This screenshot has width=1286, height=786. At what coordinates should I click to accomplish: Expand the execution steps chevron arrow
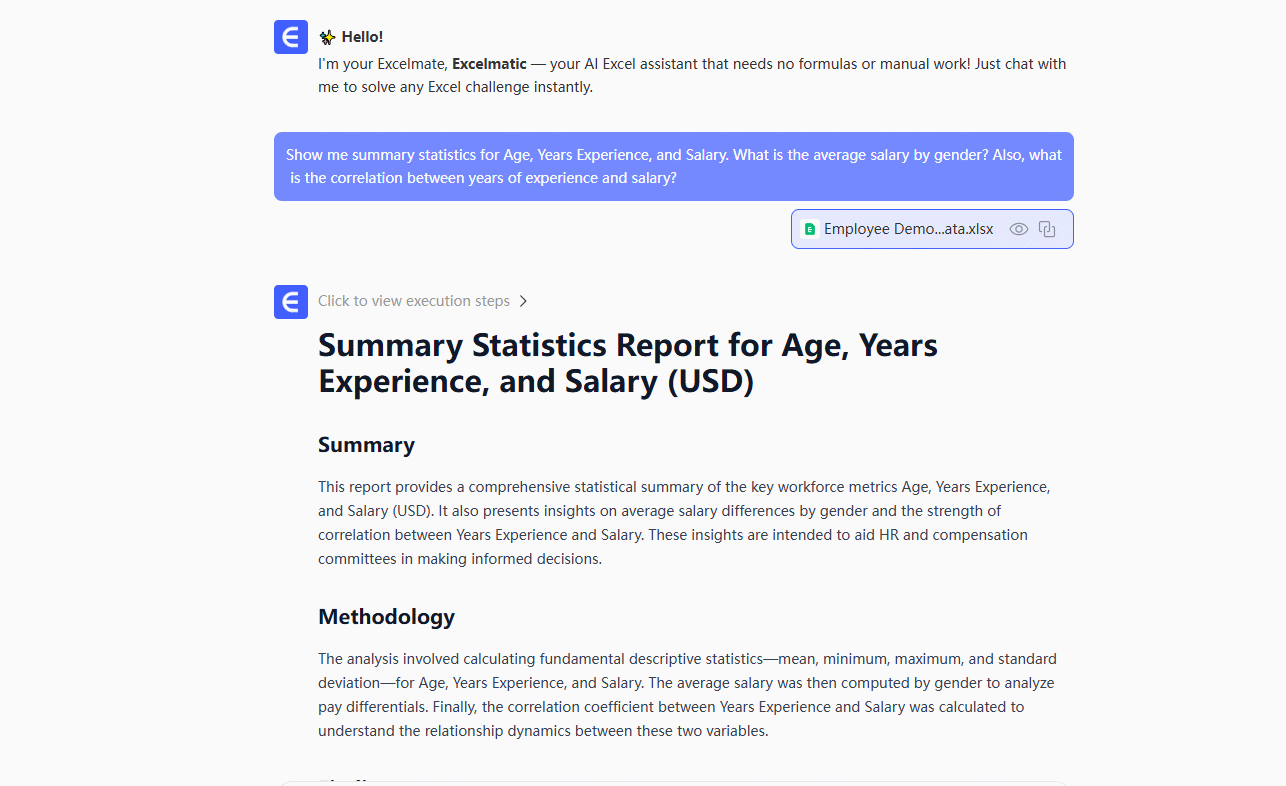523,301
